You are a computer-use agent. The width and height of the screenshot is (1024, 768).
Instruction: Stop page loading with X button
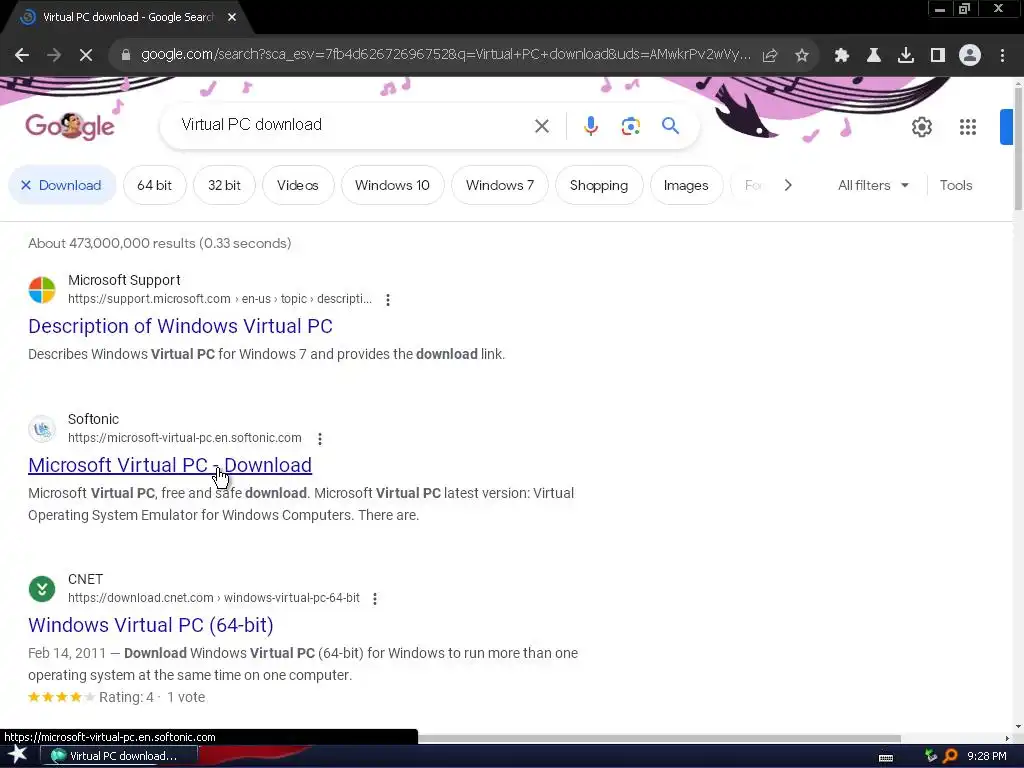[86, 56]
